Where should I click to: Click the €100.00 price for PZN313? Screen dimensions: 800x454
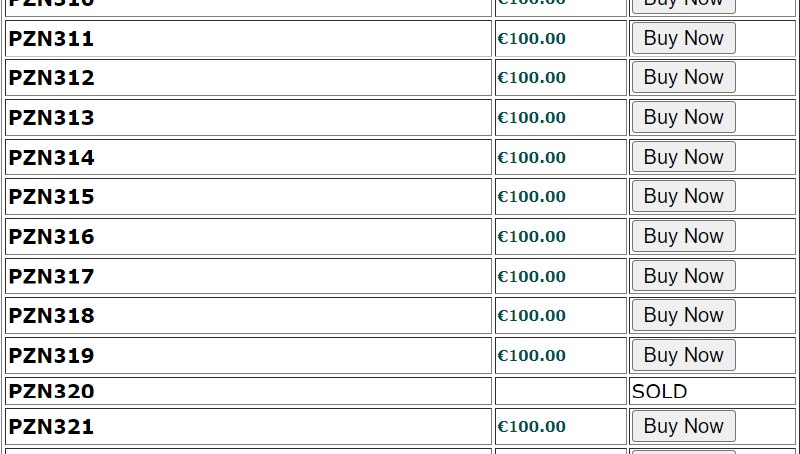pos(531,118)
